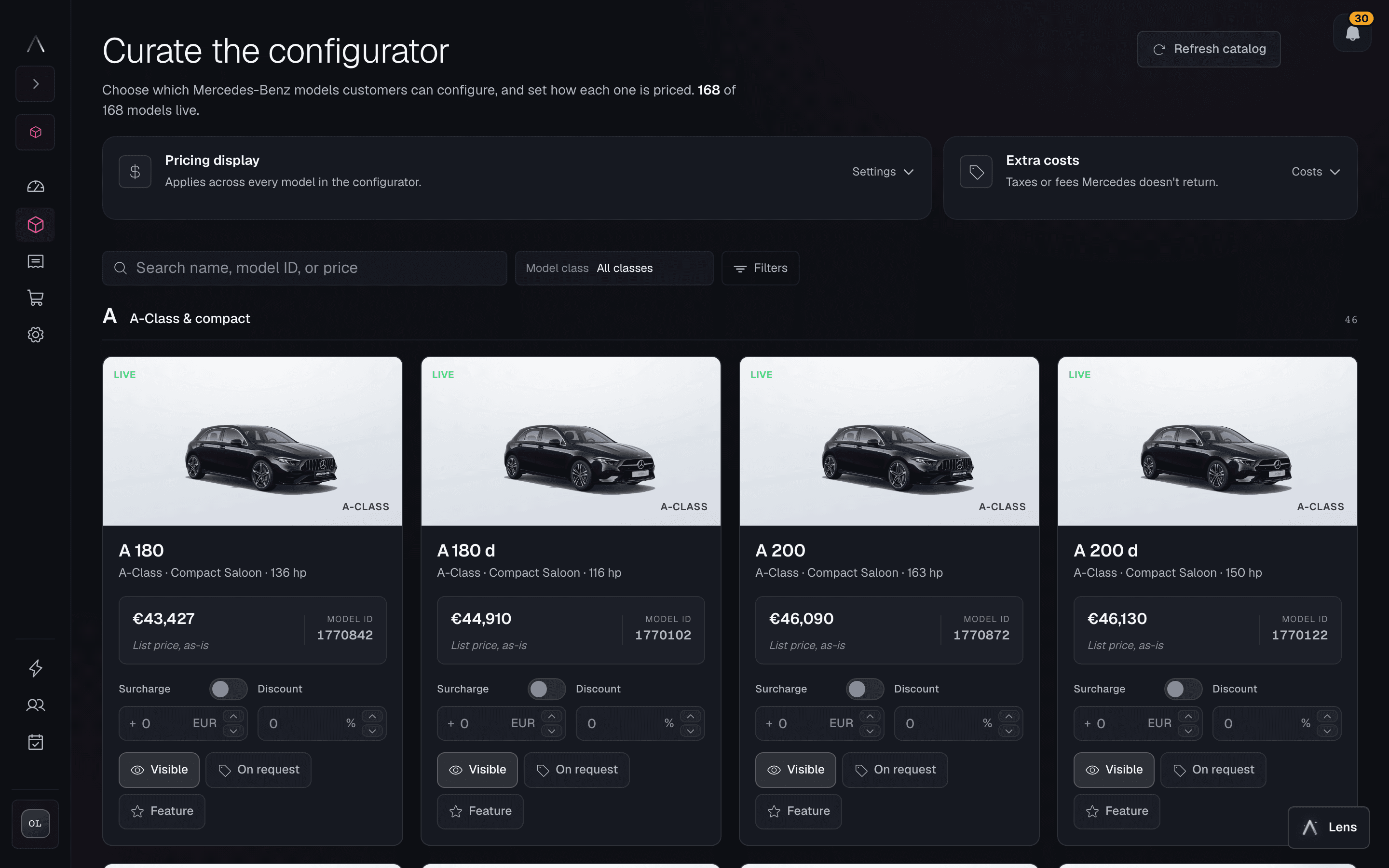Decrease A 180 d discount percent stepper down
The width and height of the screenshot is (1389, 868).
691,731
